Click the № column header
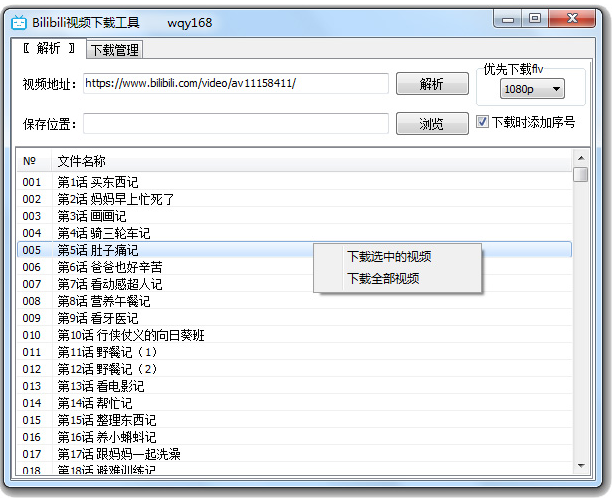The width and height of the screenshot is (613, 499). (34, 161)
